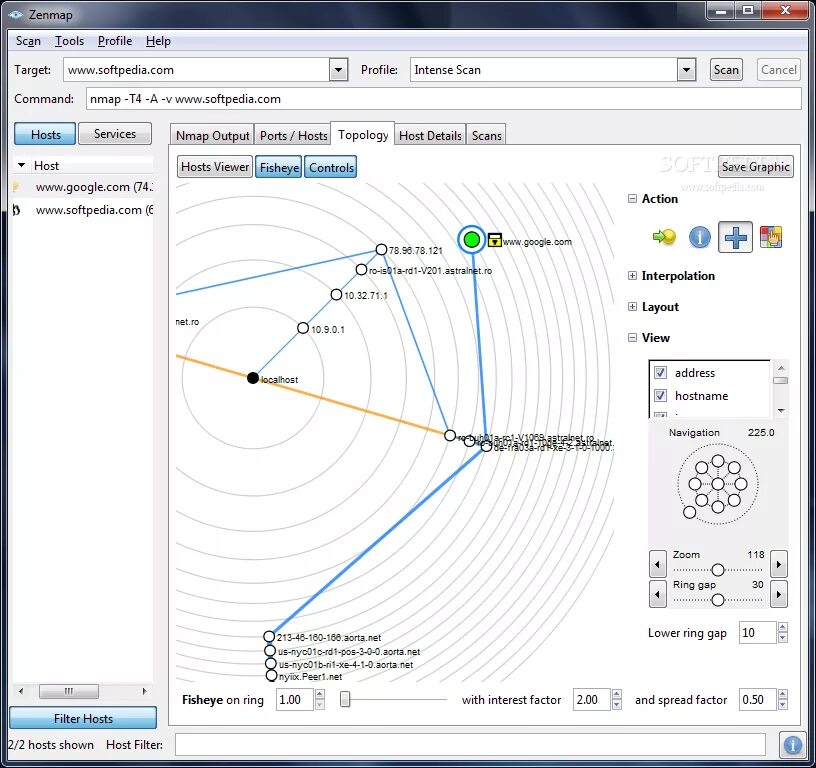Click the Command input field
Viewport: 816px width, 768px height.
443,99
